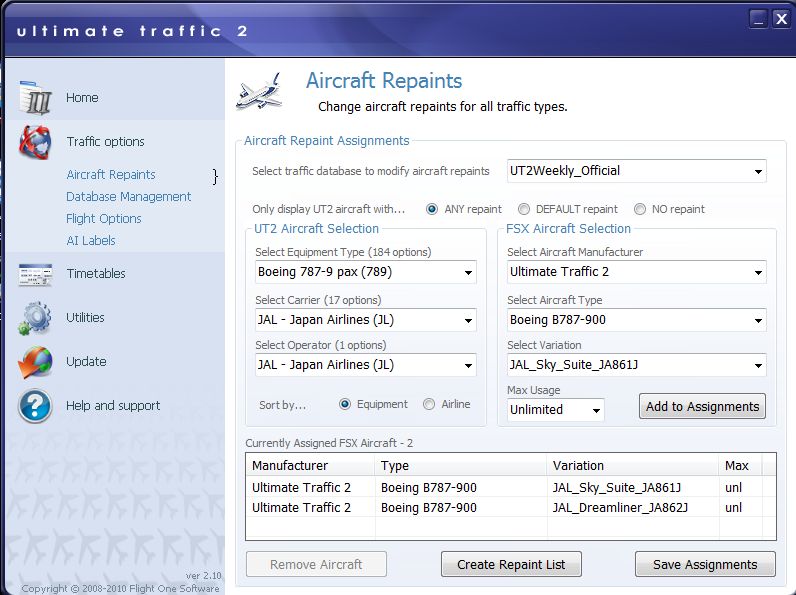Open the Select Operator dropdown
This screenshot has height=595, width=796.
(x=366, y=365)
